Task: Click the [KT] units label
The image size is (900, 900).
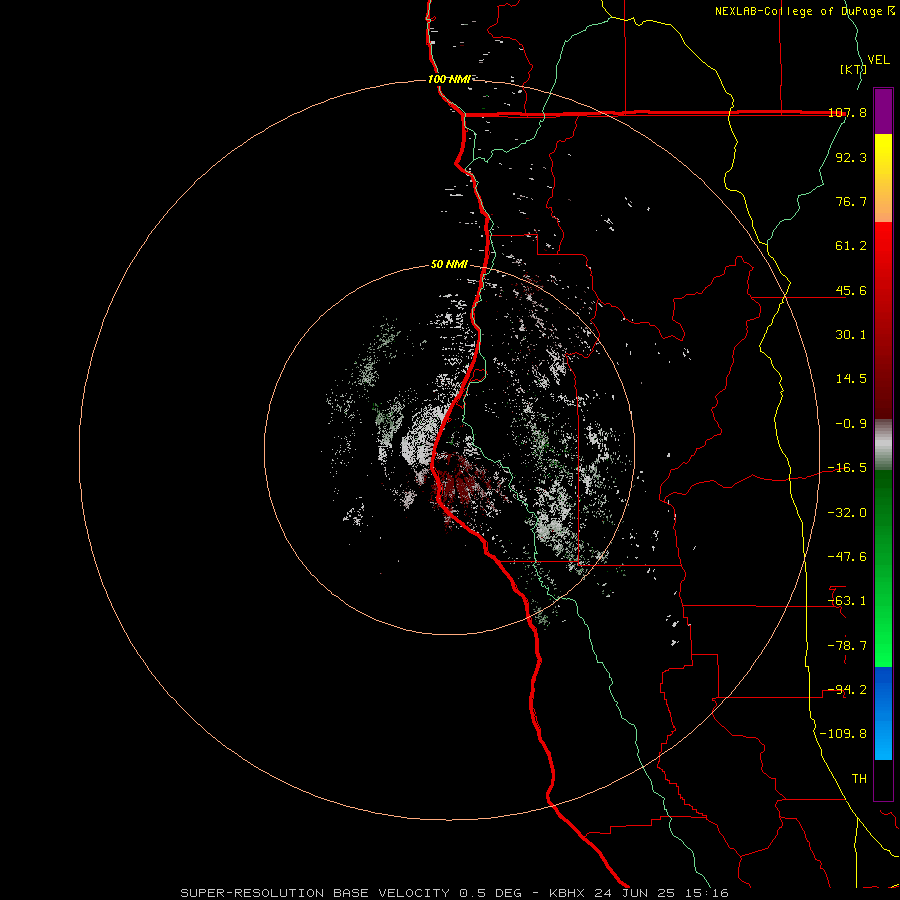Action: pyautogui.click(x=853, y=69)
